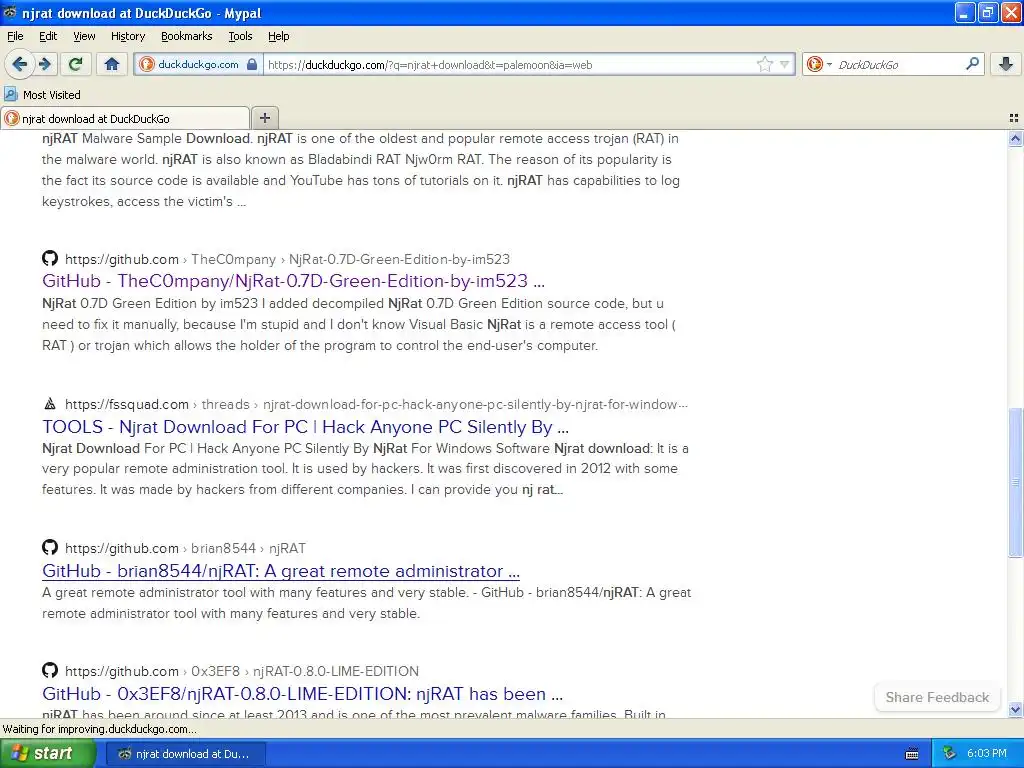Open the URL history dropdown arrow
Viewport: 1024px width, 768px height.
point(784,65)
